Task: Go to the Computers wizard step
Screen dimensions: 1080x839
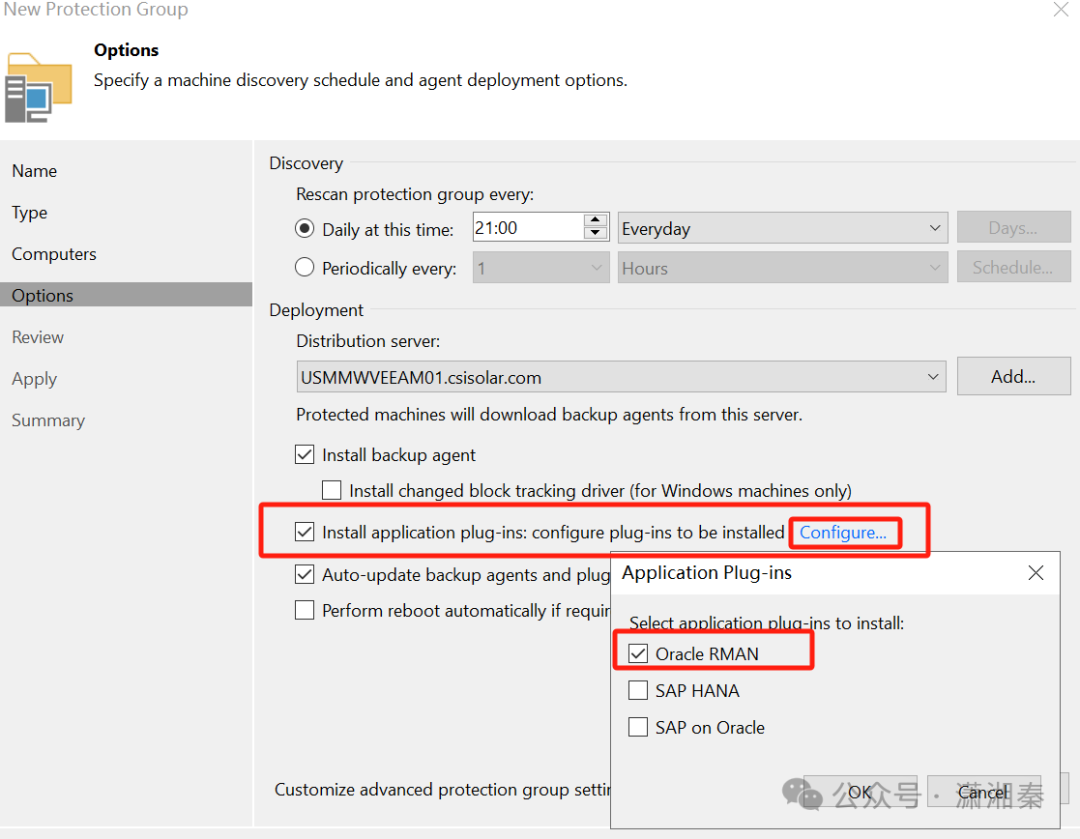Action: 54,254
